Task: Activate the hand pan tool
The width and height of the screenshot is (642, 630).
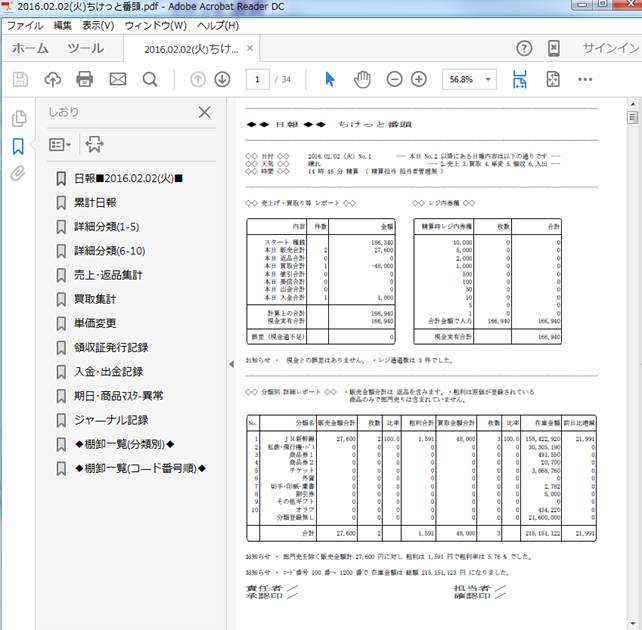Action: tap(362, 79)
